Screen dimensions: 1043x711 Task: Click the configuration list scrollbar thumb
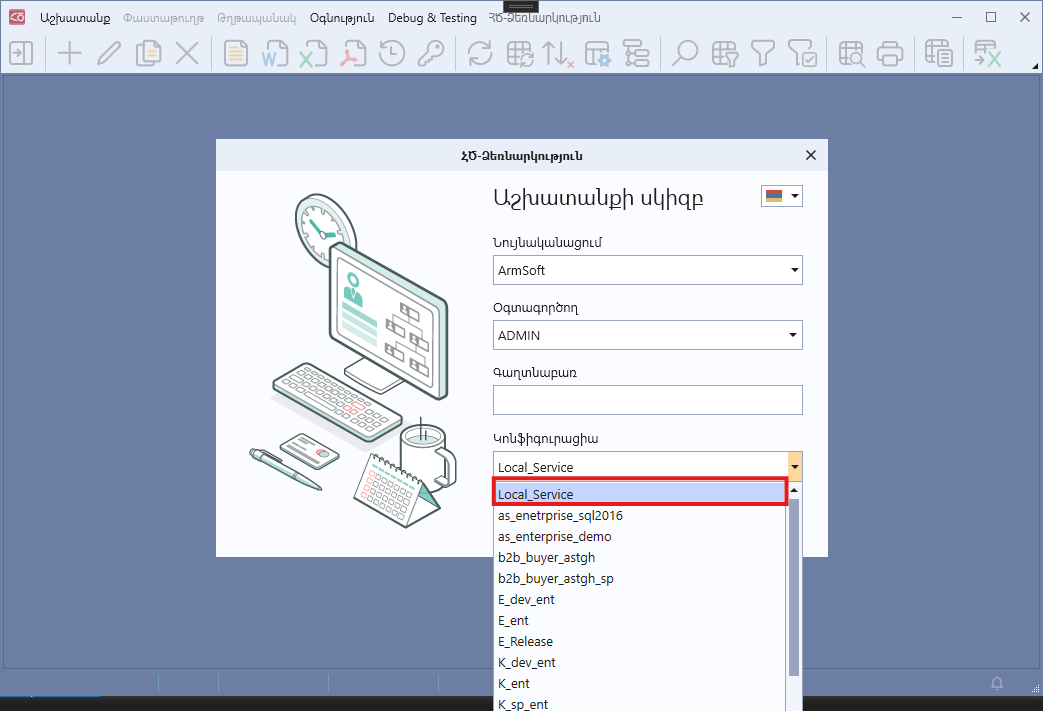pyautogui.click(x=794, y=587)
